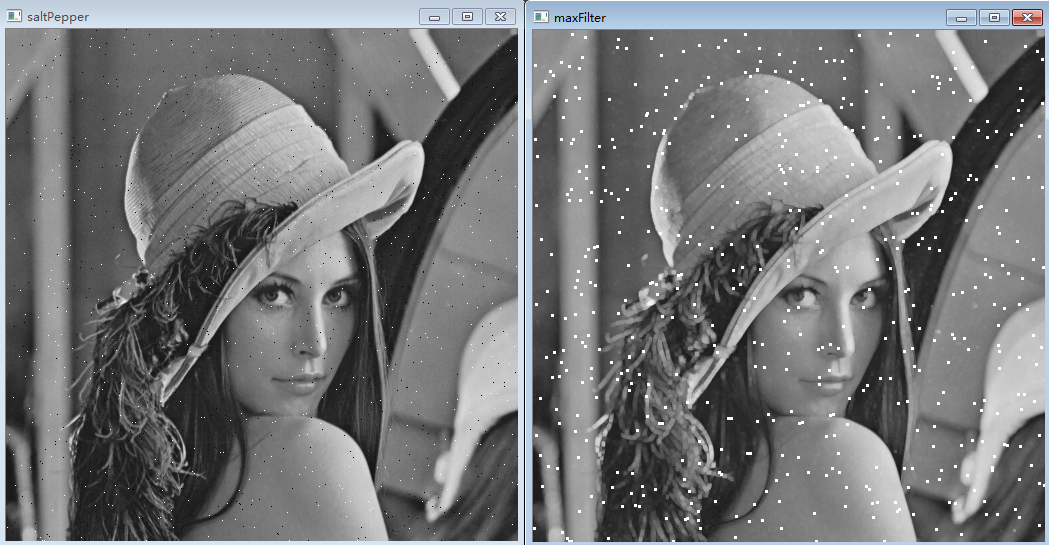The height and width of the screenshot is (545, 1049).
Task: Maximize the maxFilter window
Action: [x=994, y=17]
